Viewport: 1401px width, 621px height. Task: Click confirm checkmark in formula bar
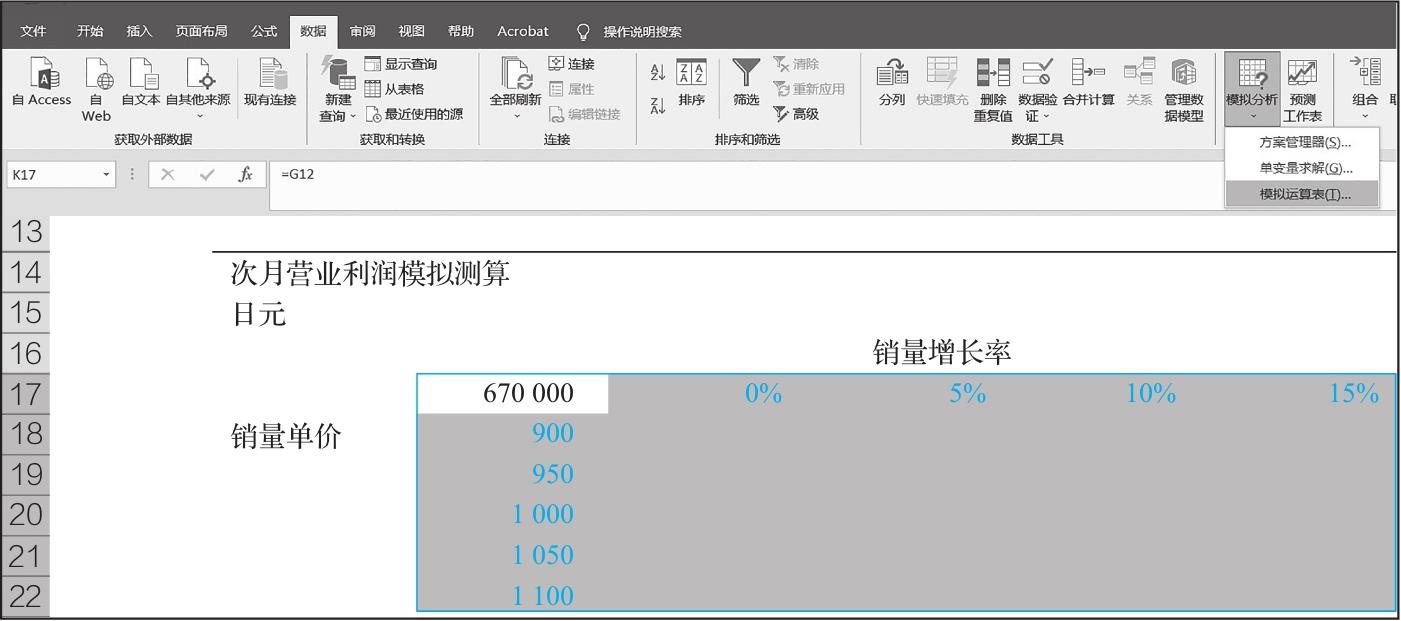[x=207, y=174]
